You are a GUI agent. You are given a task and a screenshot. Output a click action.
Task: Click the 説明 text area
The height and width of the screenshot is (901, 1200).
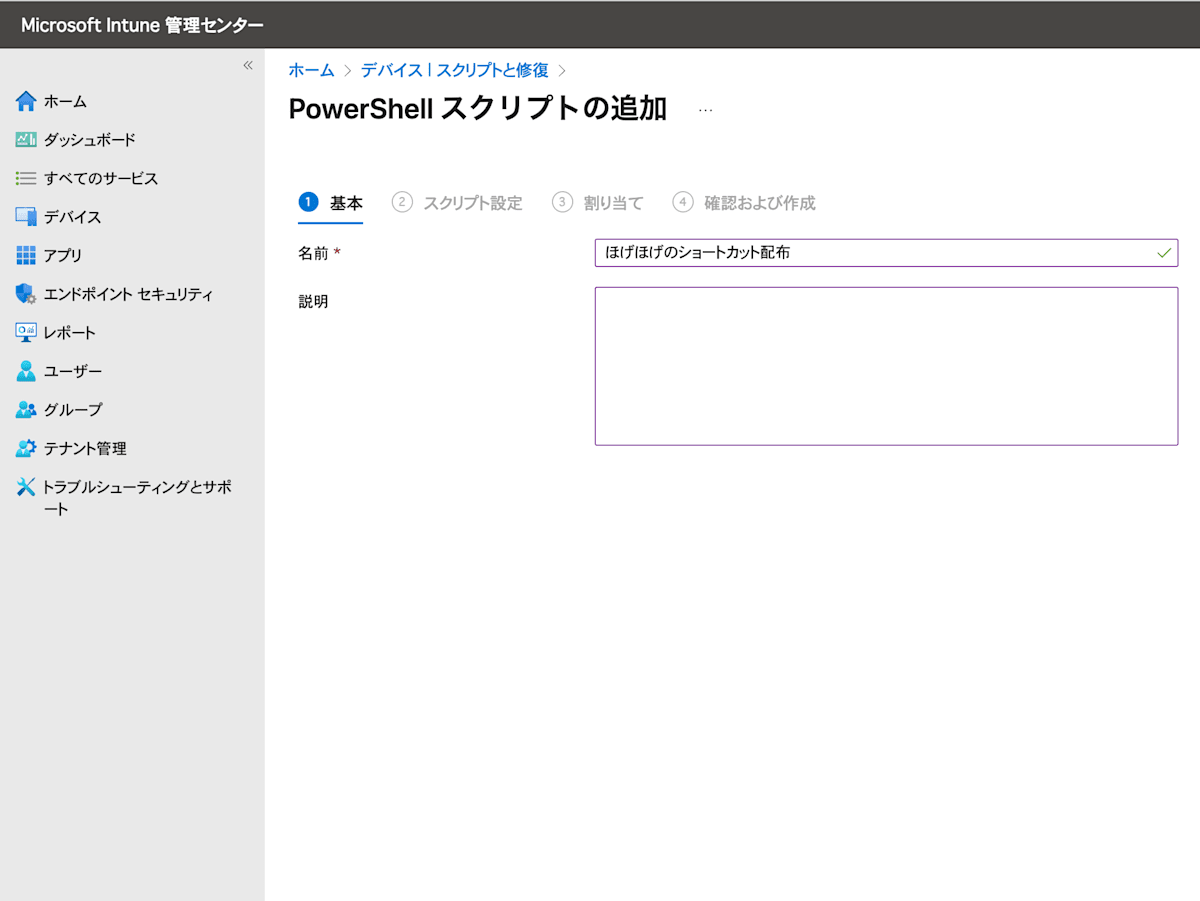886,366
